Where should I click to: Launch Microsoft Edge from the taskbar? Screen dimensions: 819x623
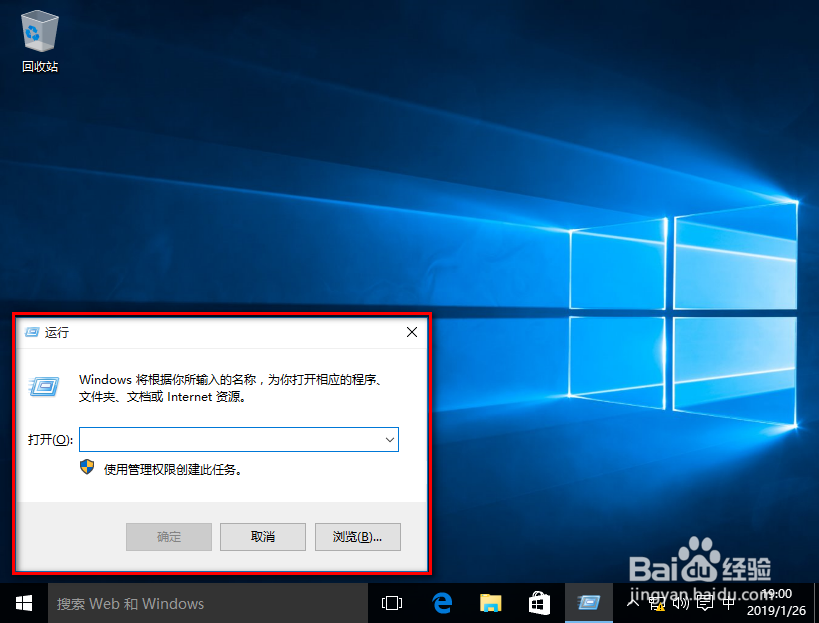tap(442, 603)
